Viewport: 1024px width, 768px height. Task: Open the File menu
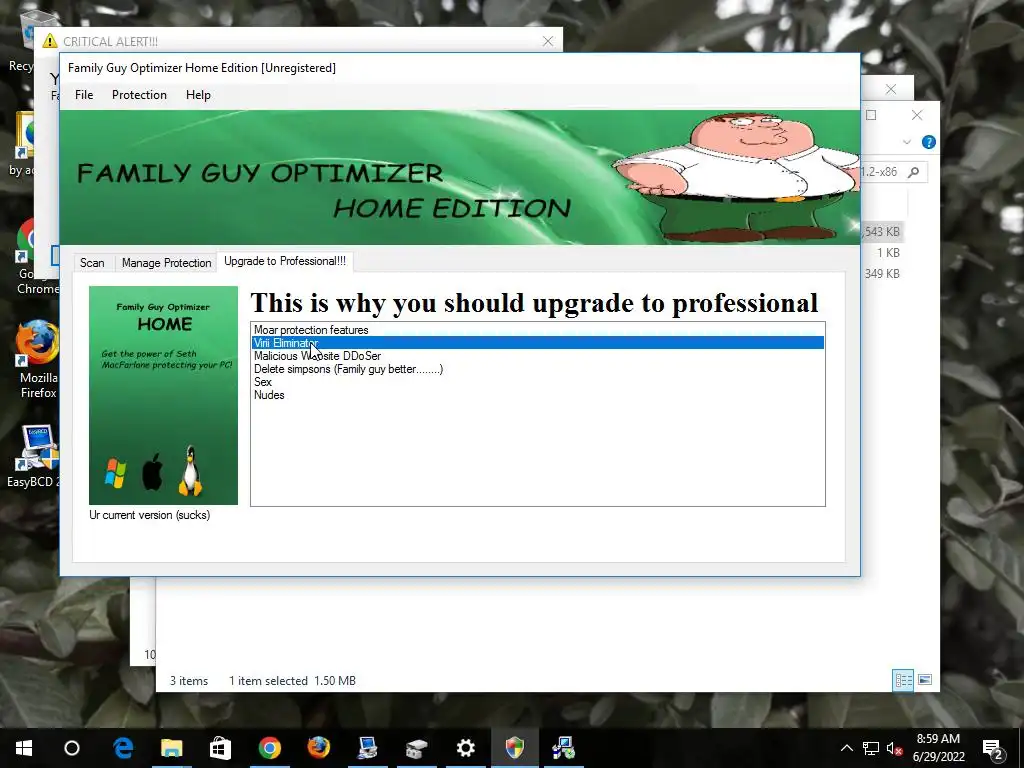tap(84, 95)
